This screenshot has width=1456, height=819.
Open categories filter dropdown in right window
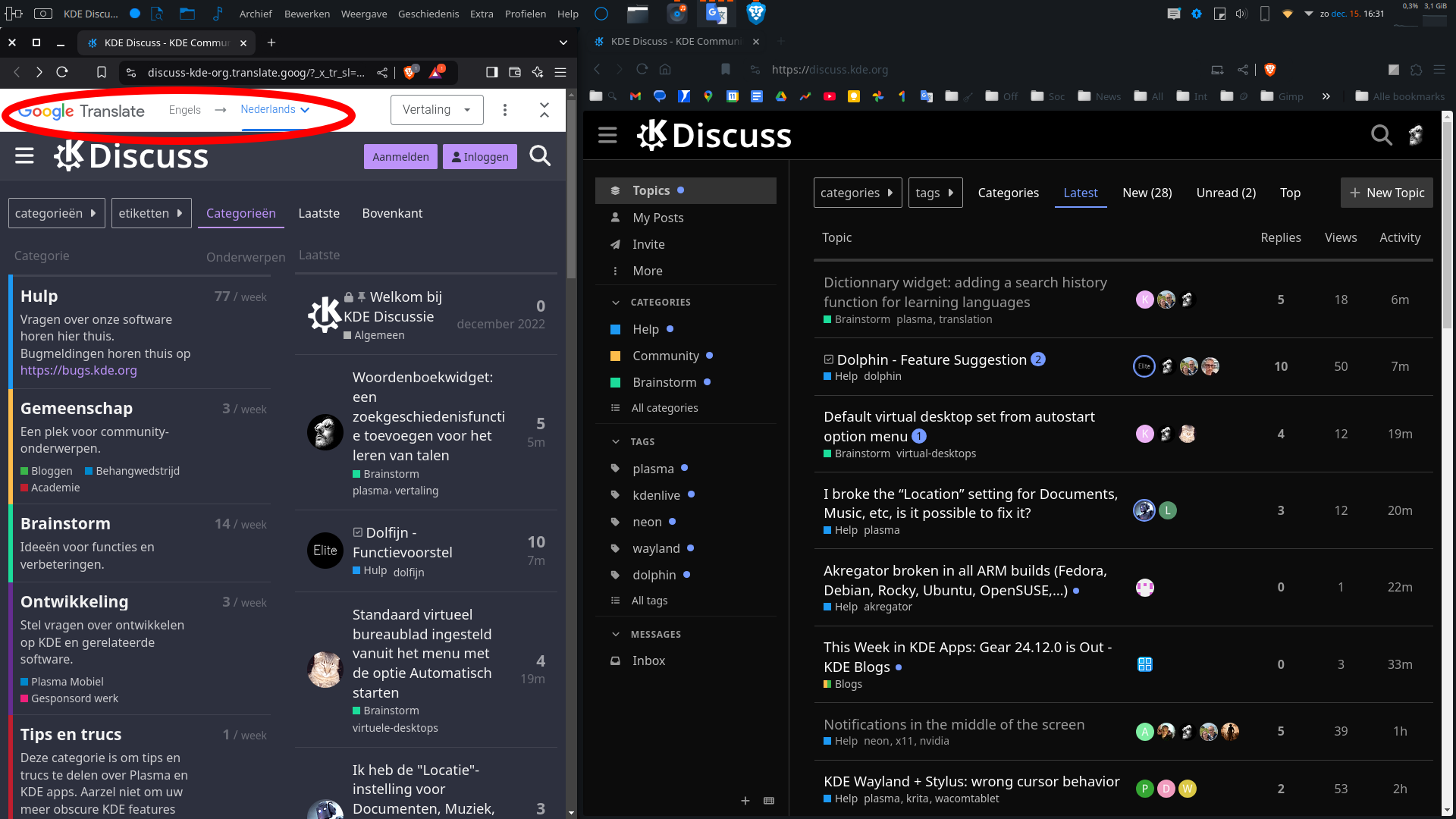tap(857, 193)
